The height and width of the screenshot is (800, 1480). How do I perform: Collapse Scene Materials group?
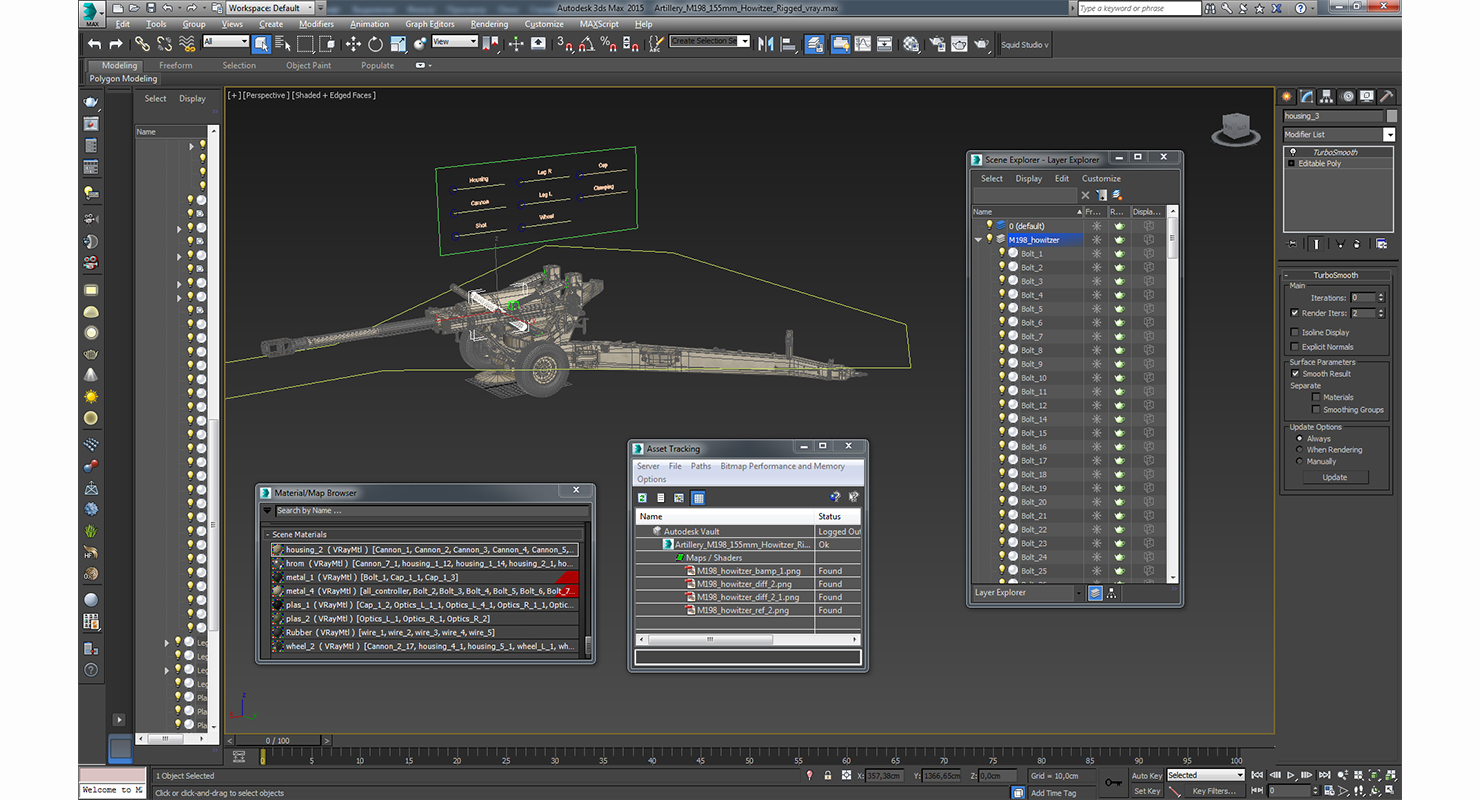268,535
